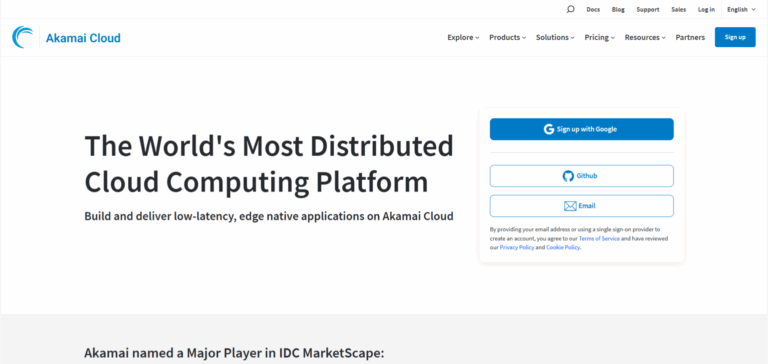The image size is (768, 364).
Task: Click the Akamai wave logo icon
Action: 23,37
